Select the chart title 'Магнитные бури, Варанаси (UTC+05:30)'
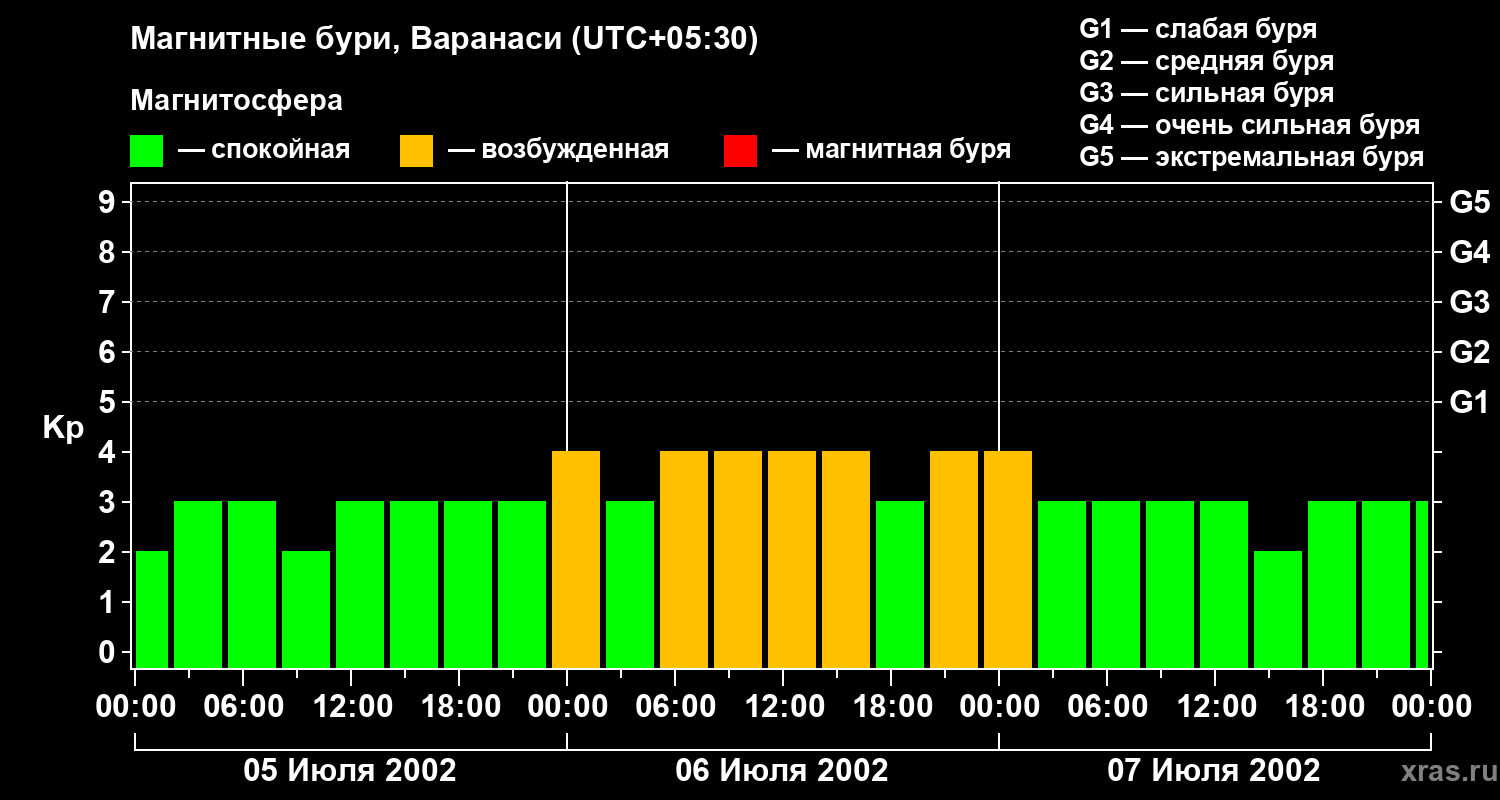This screenshot has width=1500, height=800. [444, 40]
